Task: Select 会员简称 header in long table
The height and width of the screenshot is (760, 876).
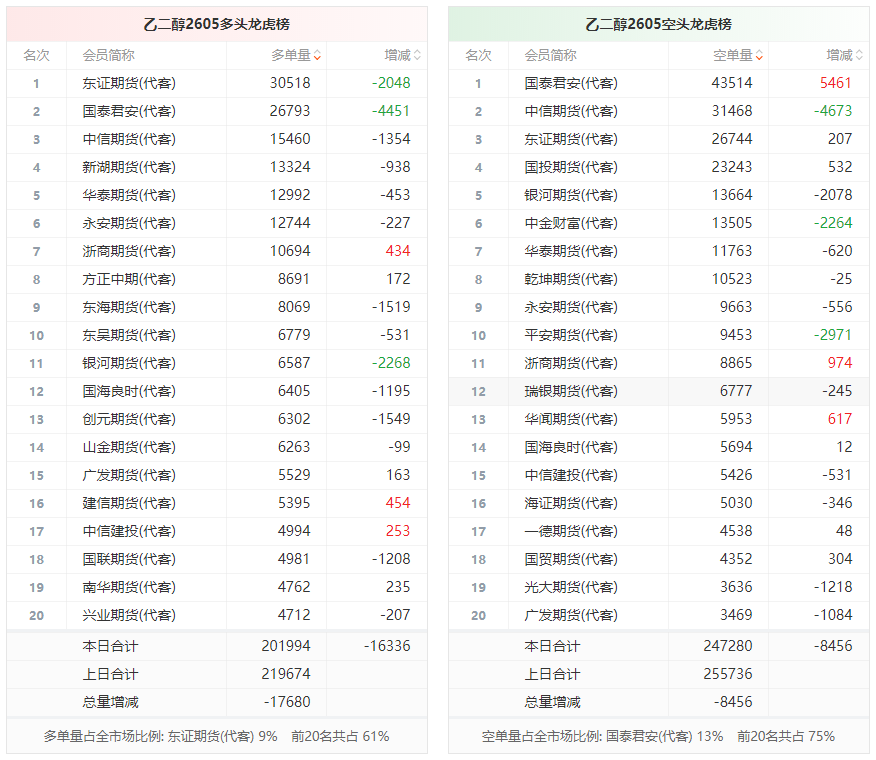Action: click(108, 55)
